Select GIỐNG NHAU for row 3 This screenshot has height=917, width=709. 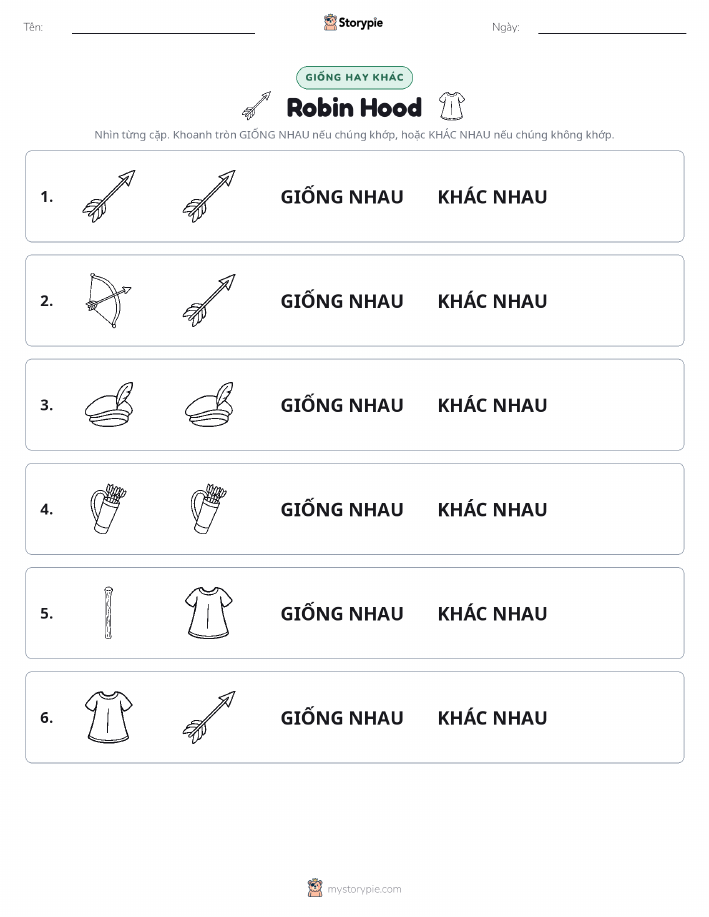point(342,405)
